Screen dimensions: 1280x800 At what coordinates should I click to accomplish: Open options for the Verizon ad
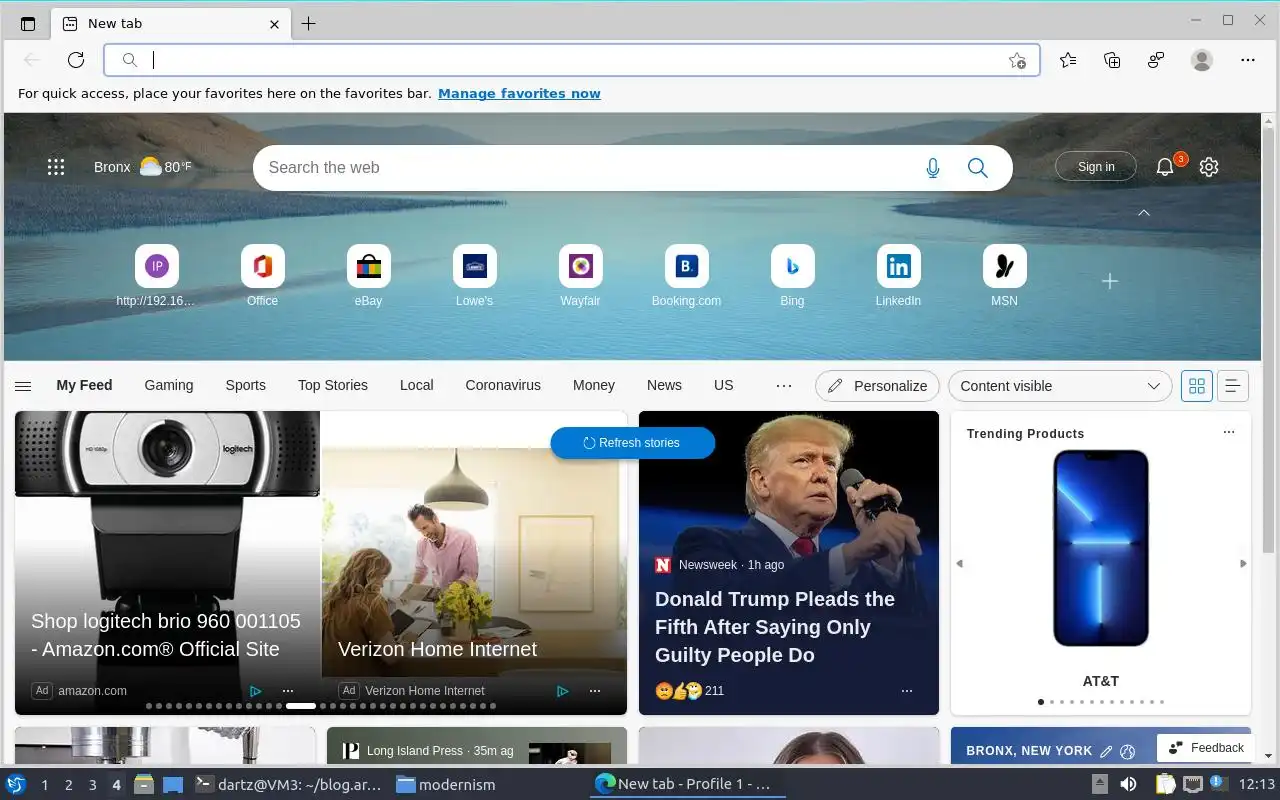click(595, 691)
